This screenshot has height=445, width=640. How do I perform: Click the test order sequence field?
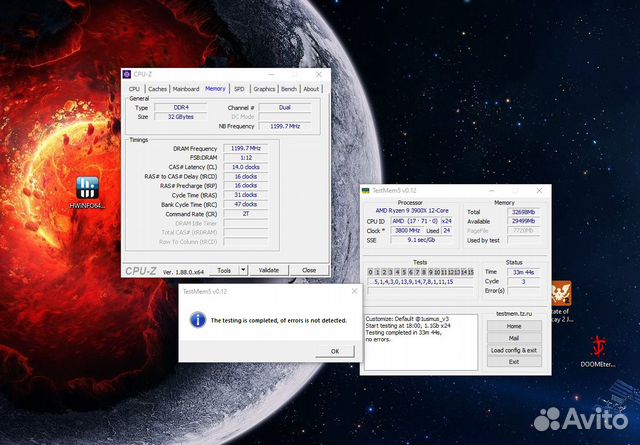coord(421,282)
